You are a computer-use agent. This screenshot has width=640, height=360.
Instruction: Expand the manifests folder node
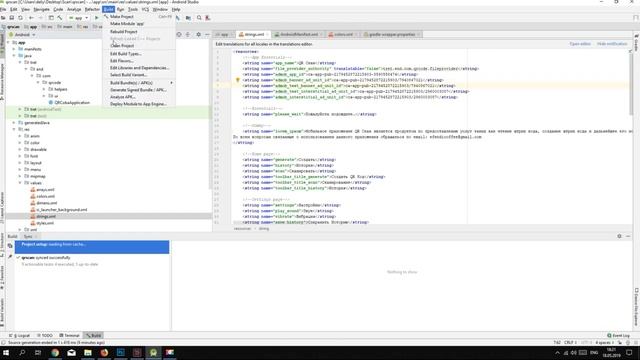point(14,49)
